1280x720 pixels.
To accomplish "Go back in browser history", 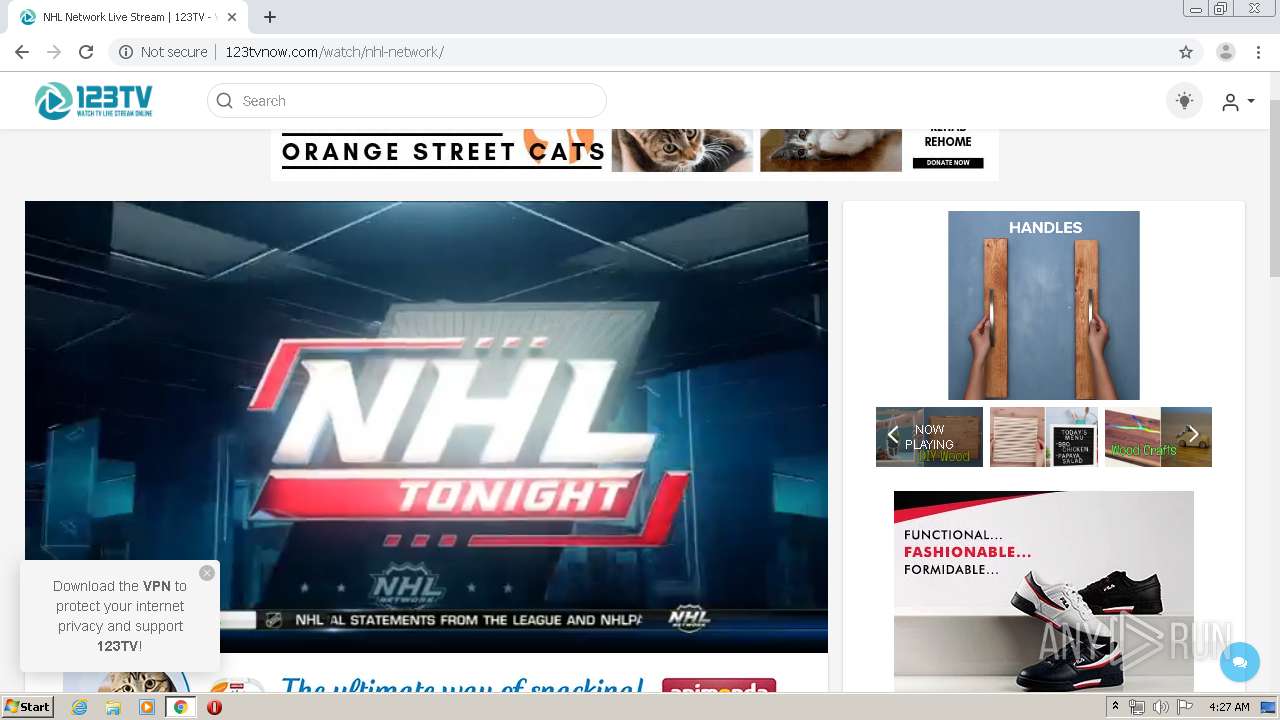I will click(x=22, y=52).
